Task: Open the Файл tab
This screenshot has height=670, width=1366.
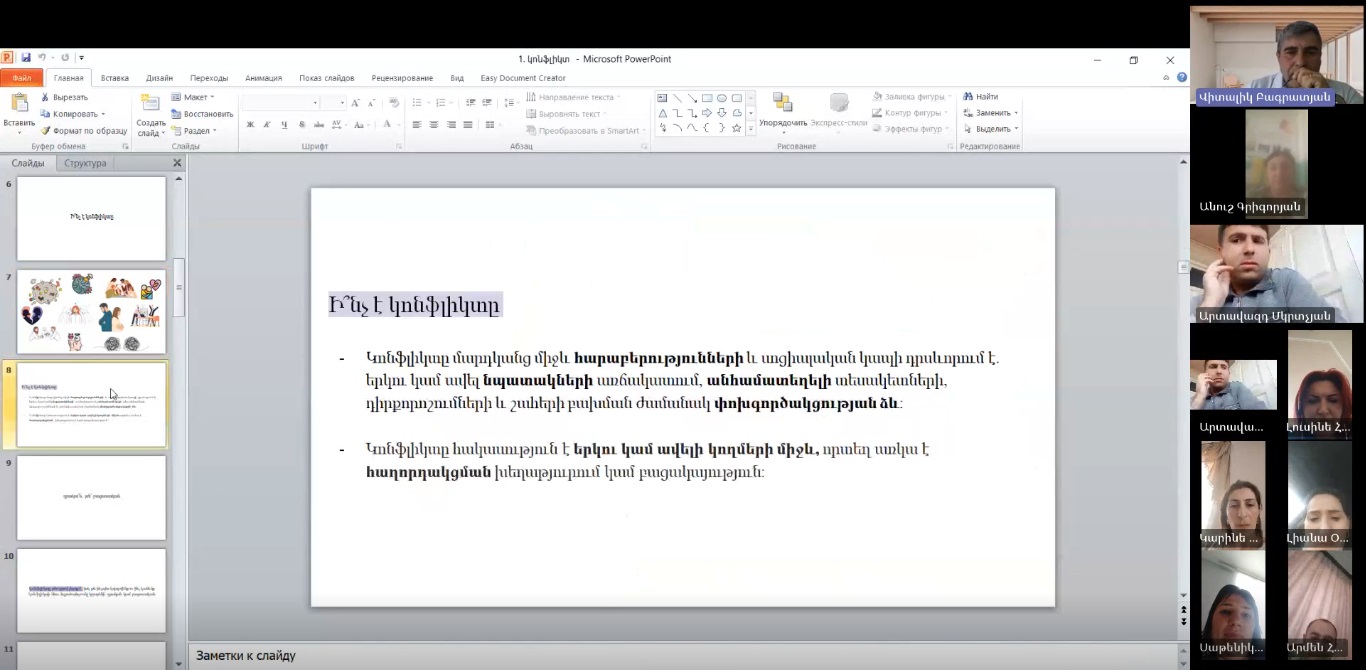Action: click(22, 77)
